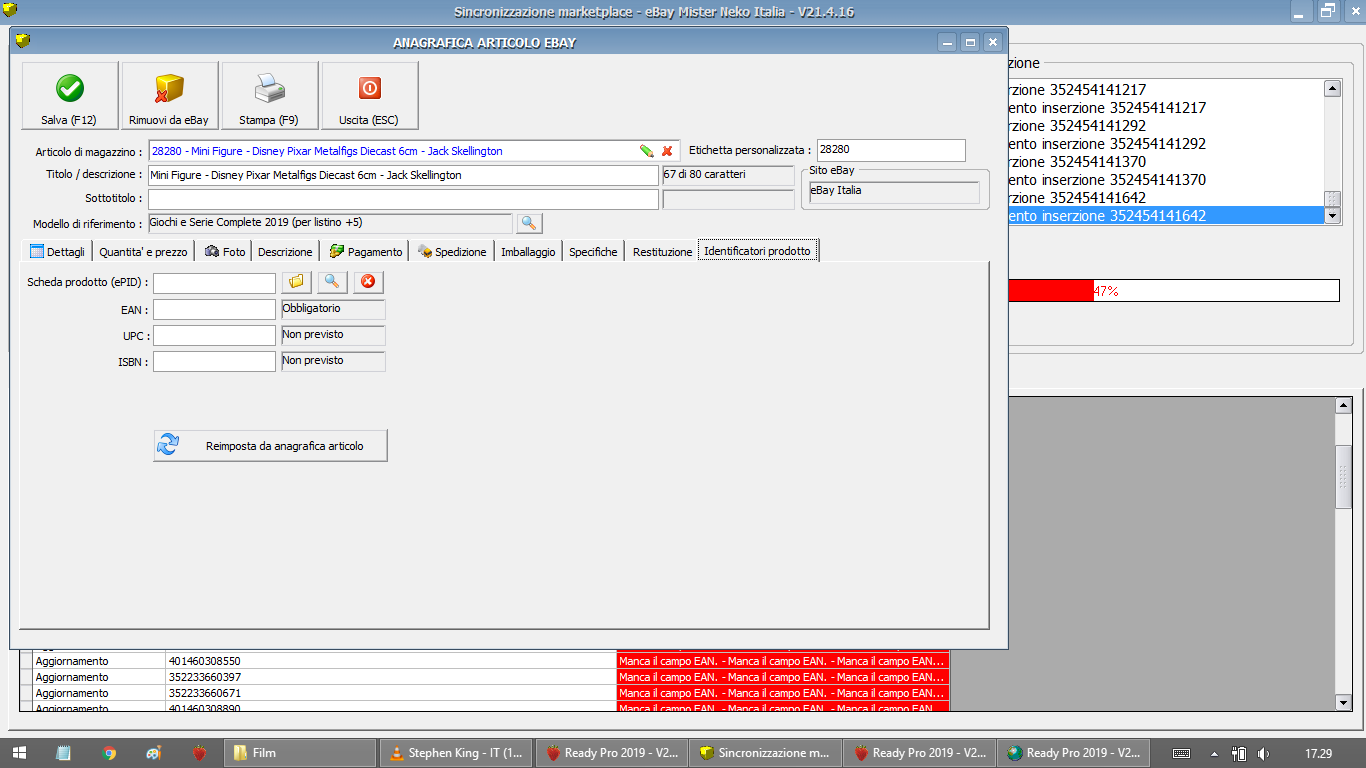The width and height of the screenshot is (1366, 768).
Task: Open the Dettagli tab
Action: click(x=58, y=252)
